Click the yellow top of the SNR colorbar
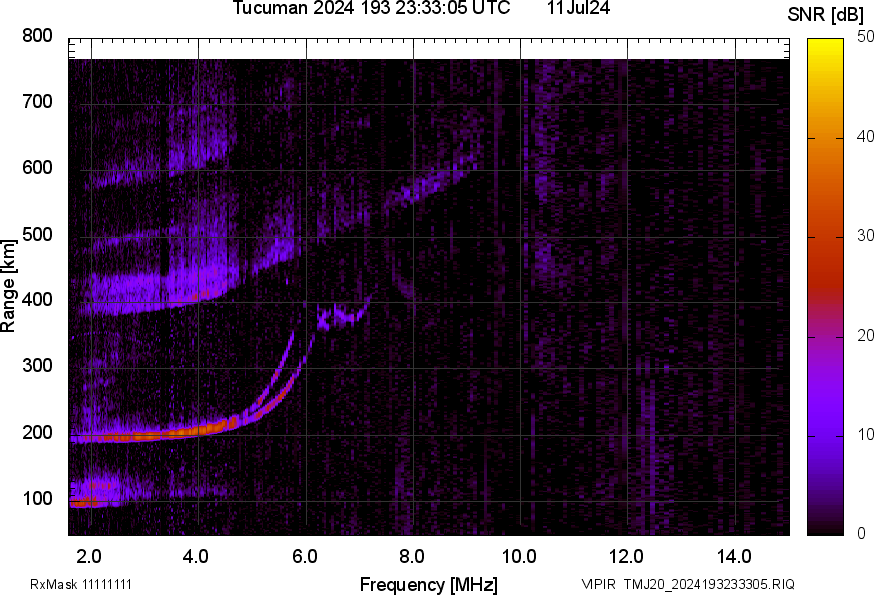The height and width of the screenshot is (595, 874). tap(826, 46)
